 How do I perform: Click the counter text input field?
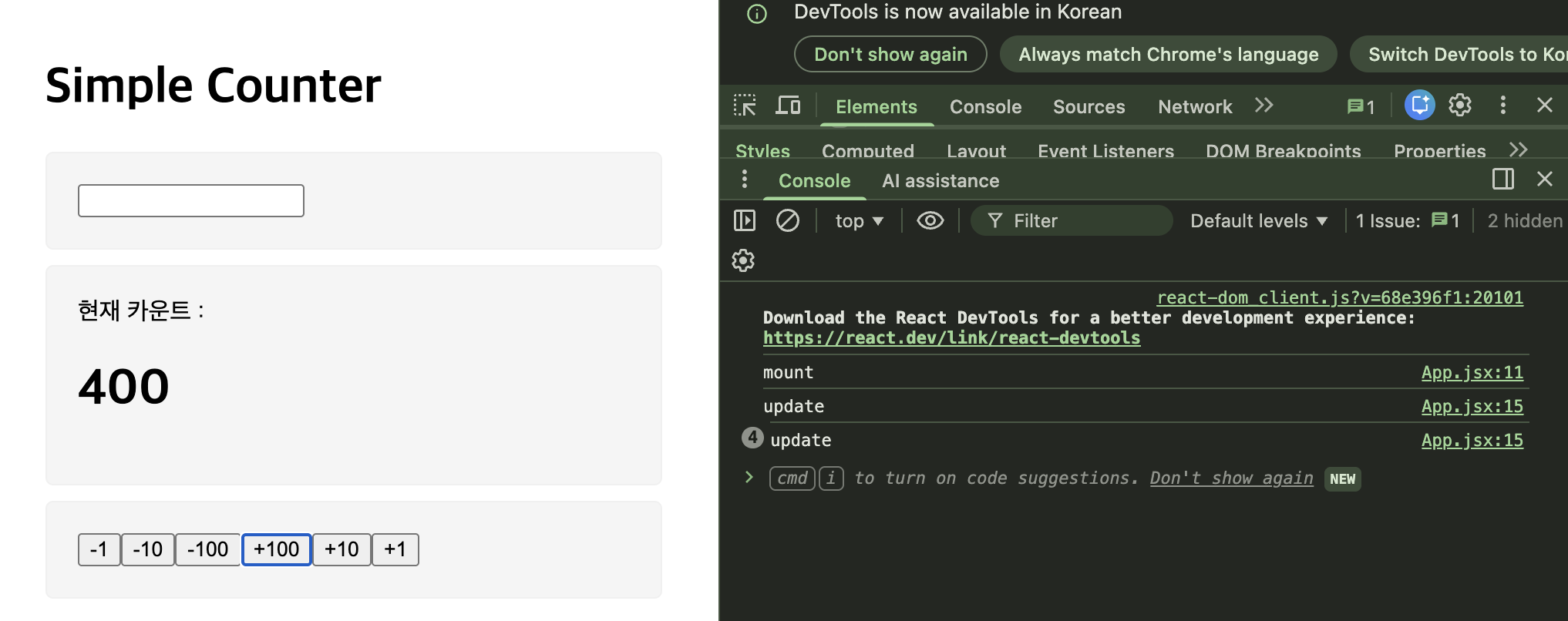[191, 201]
